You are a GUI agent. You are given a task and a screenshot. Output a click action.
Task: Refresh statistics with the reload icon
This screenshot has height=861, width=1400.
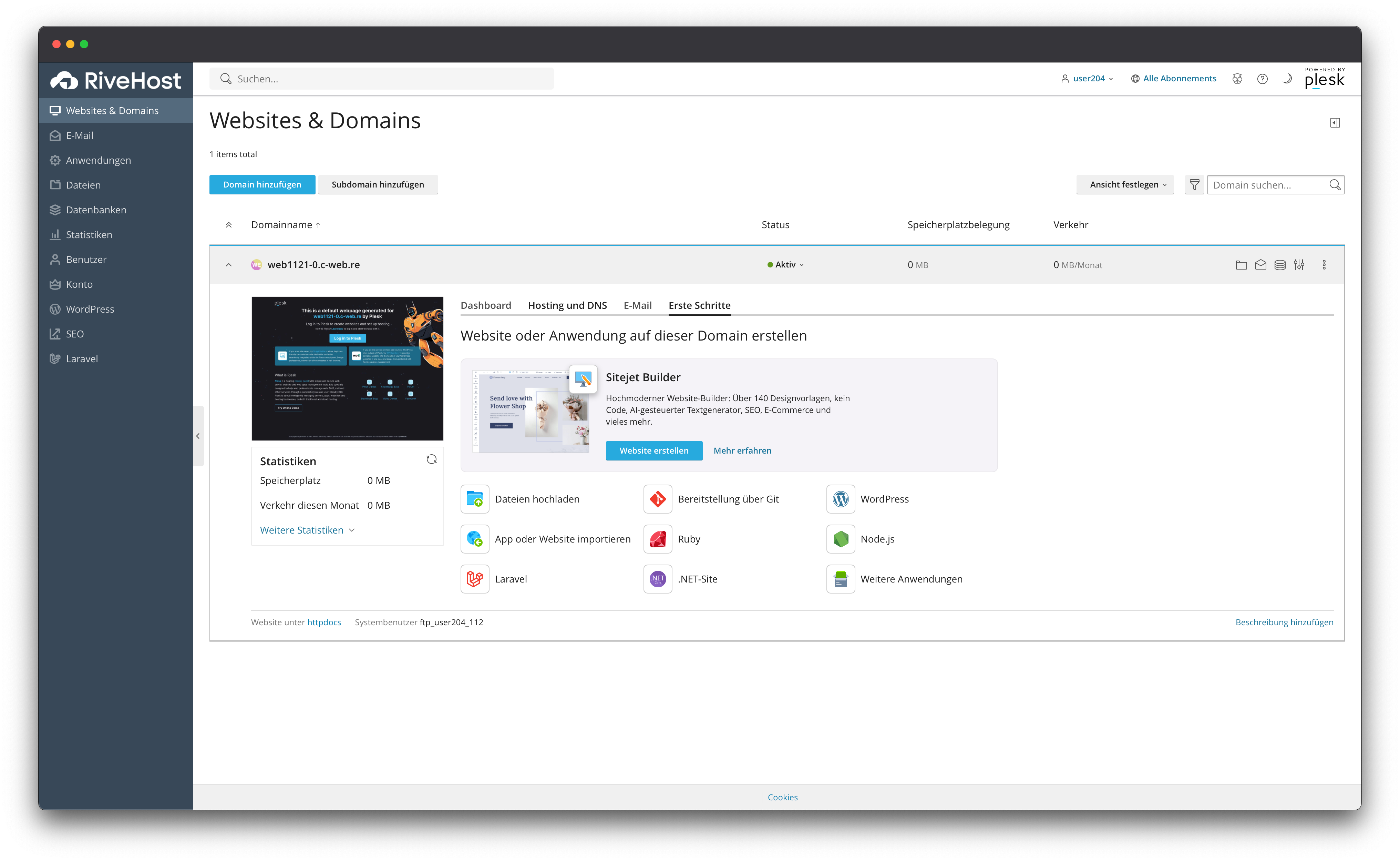pyautogui.click(x=431, y=459)
